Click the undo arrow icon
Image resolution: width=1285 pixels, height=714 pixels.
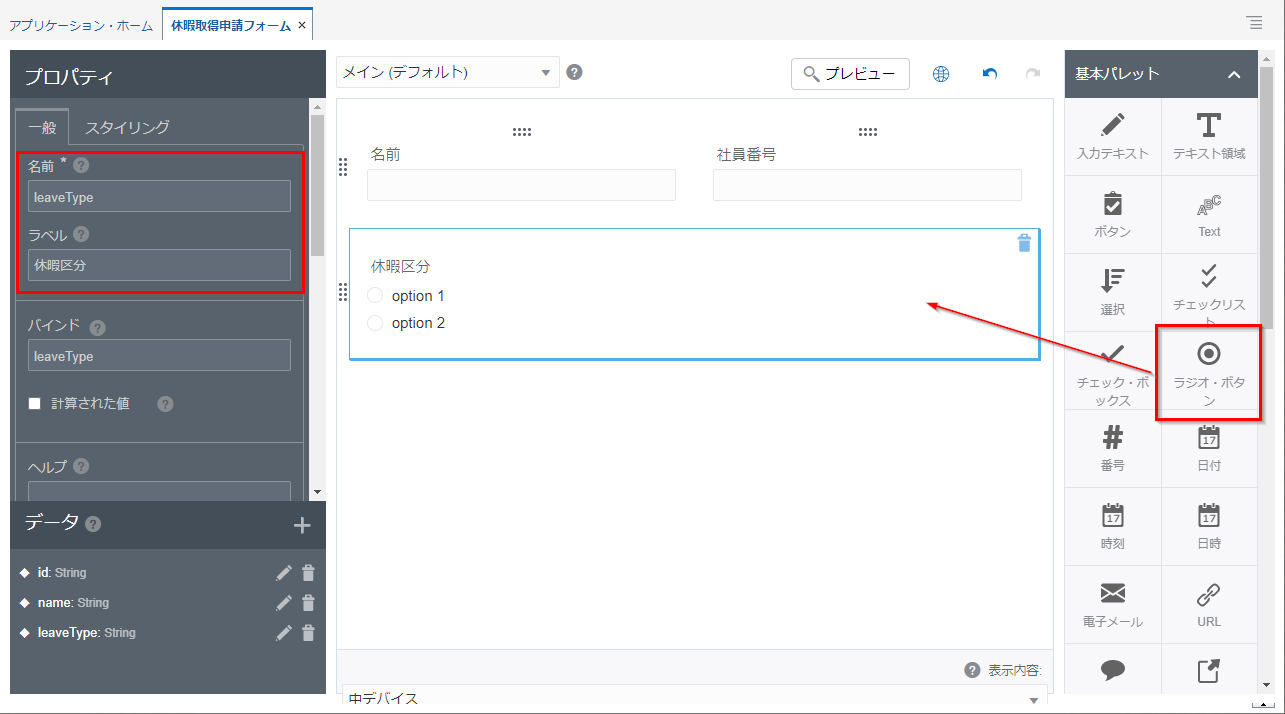pyautogui.click(x=990, y=74)
